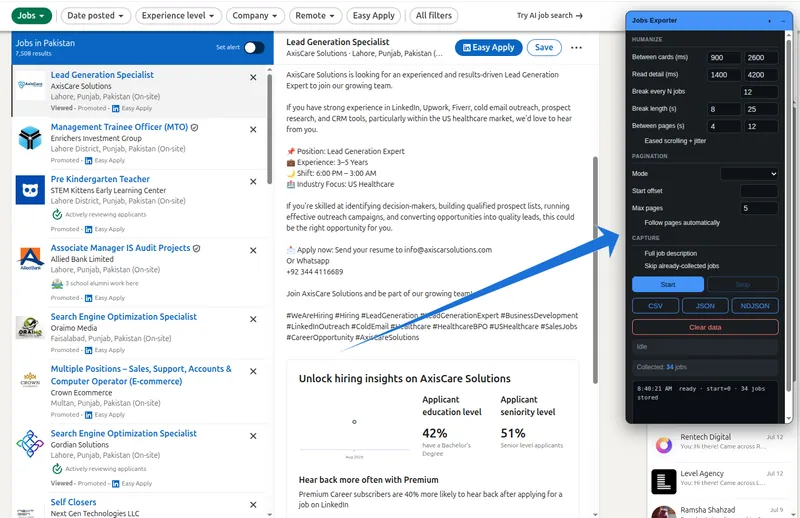
Task: Dismiss the Lead Generation Specialist job card
Action: pyautogui.click(x=253, y=78)
